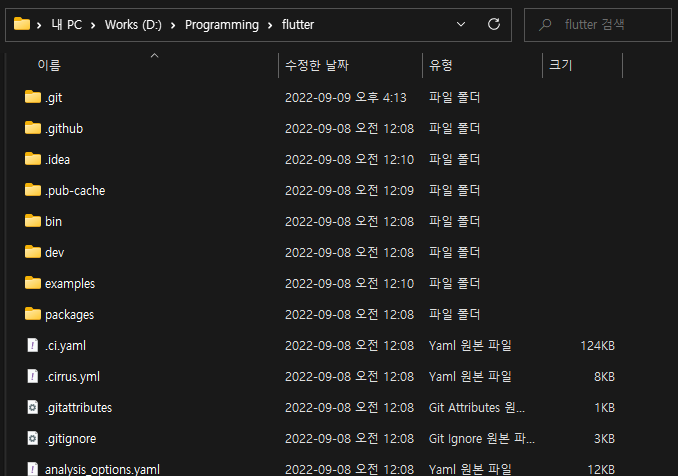Select the .gitignore file icon

(x=33, y=438)
